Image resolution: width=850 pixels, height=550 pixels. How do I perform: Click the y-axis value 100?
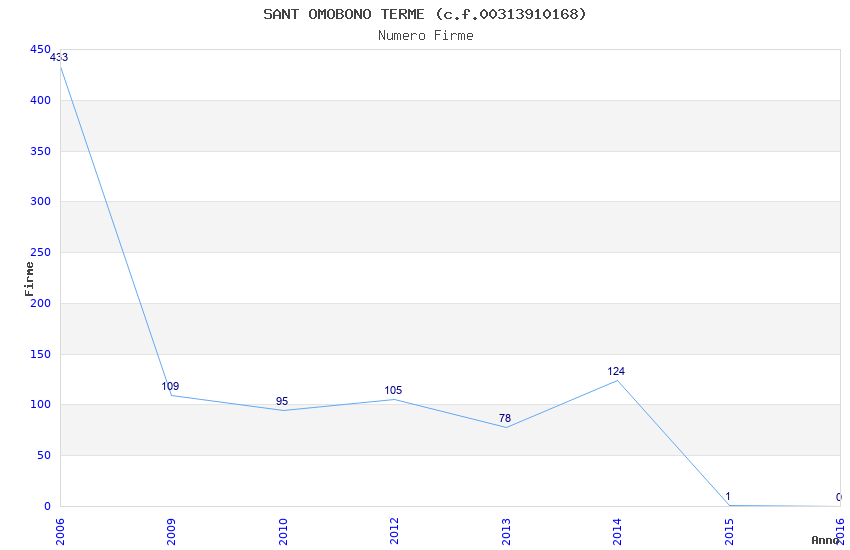(x=40, y=404)
